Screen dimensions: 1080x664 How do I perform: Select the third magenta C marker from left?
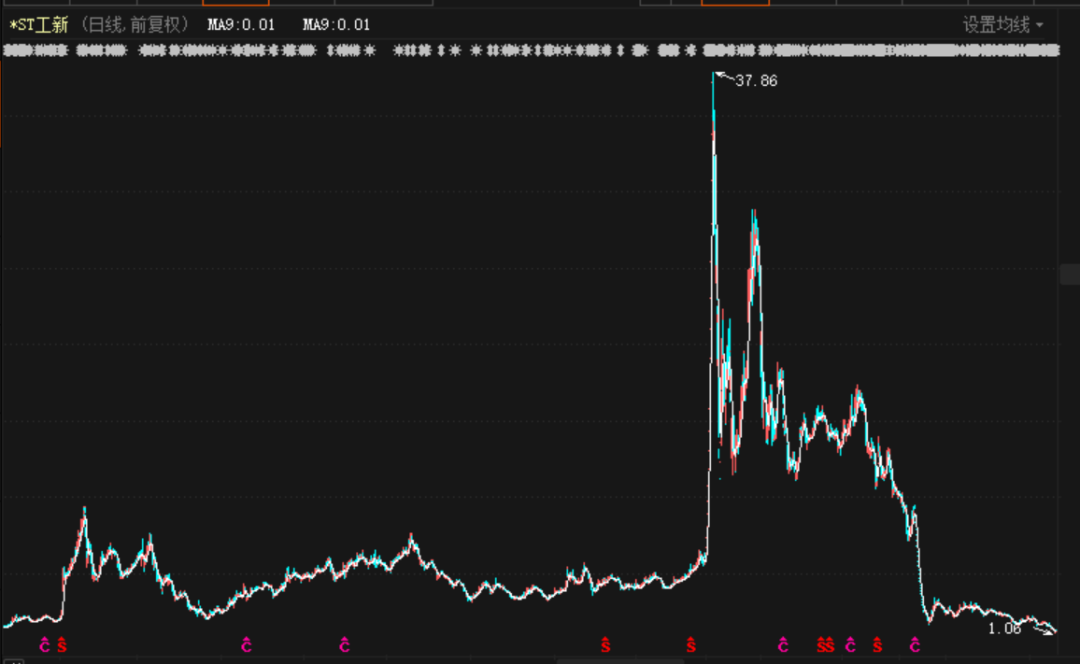point(344,645)
